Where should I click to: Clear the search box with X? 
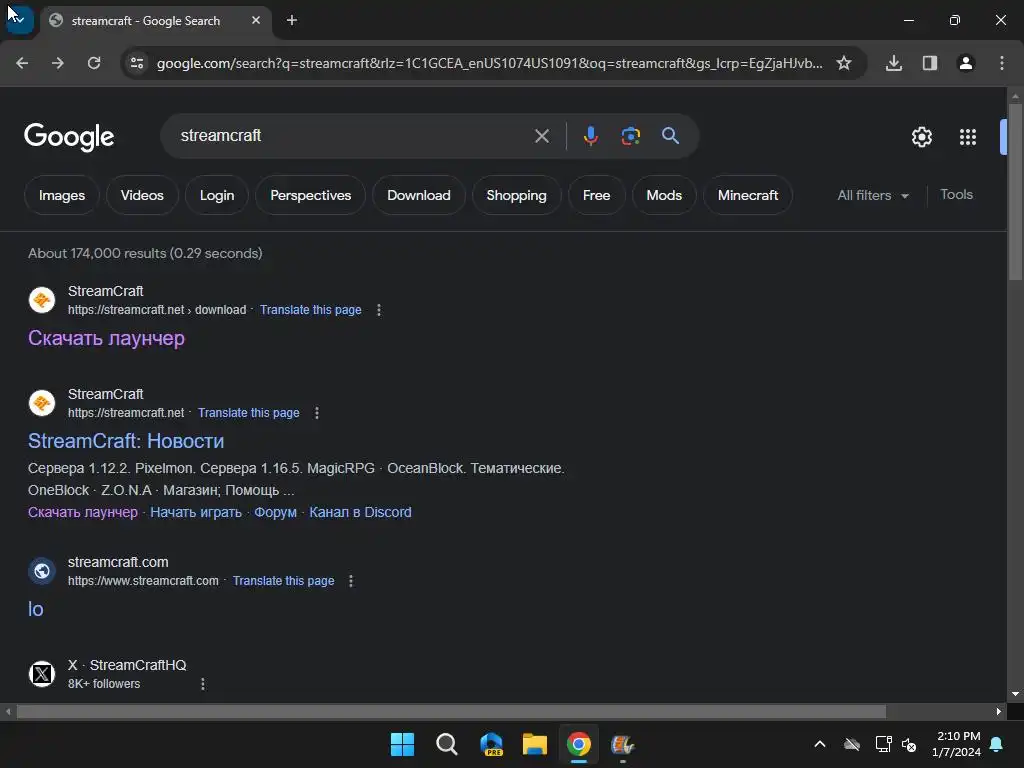point(541,136)
